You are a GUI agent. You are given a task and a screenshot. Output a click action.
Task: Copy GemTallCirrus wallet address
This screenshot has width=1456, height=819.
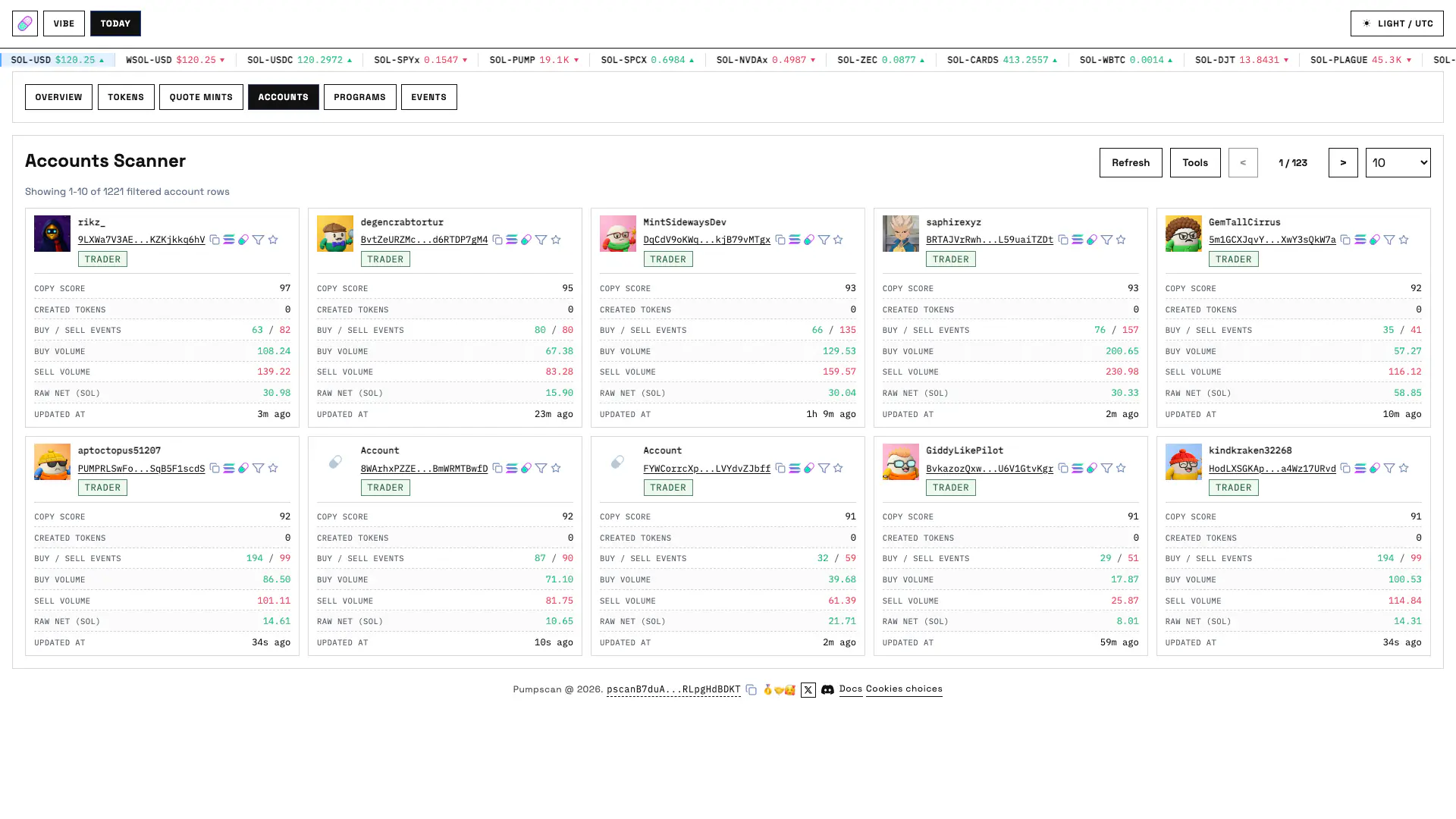click(x=1345, y=240)
